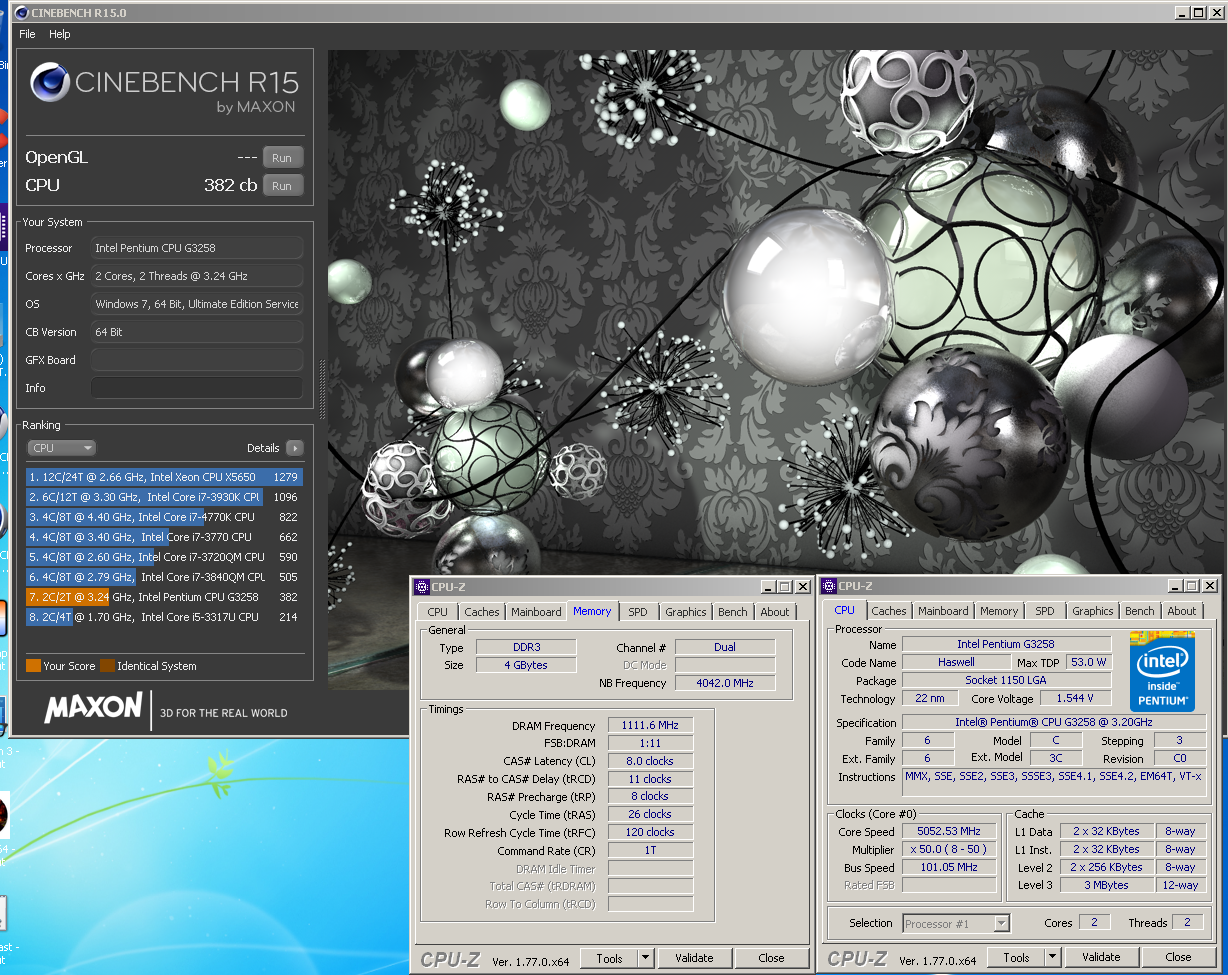1228x975 pixels.
Task: Minimize the Cinebench R15 window
Action: [1180, 13]
